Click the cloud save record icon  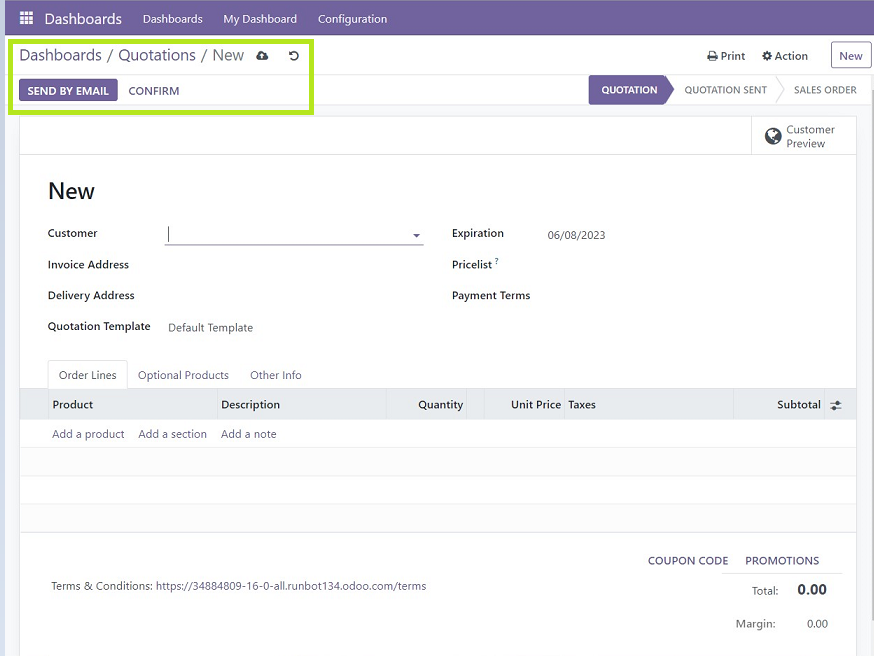(x=262, y=56)
